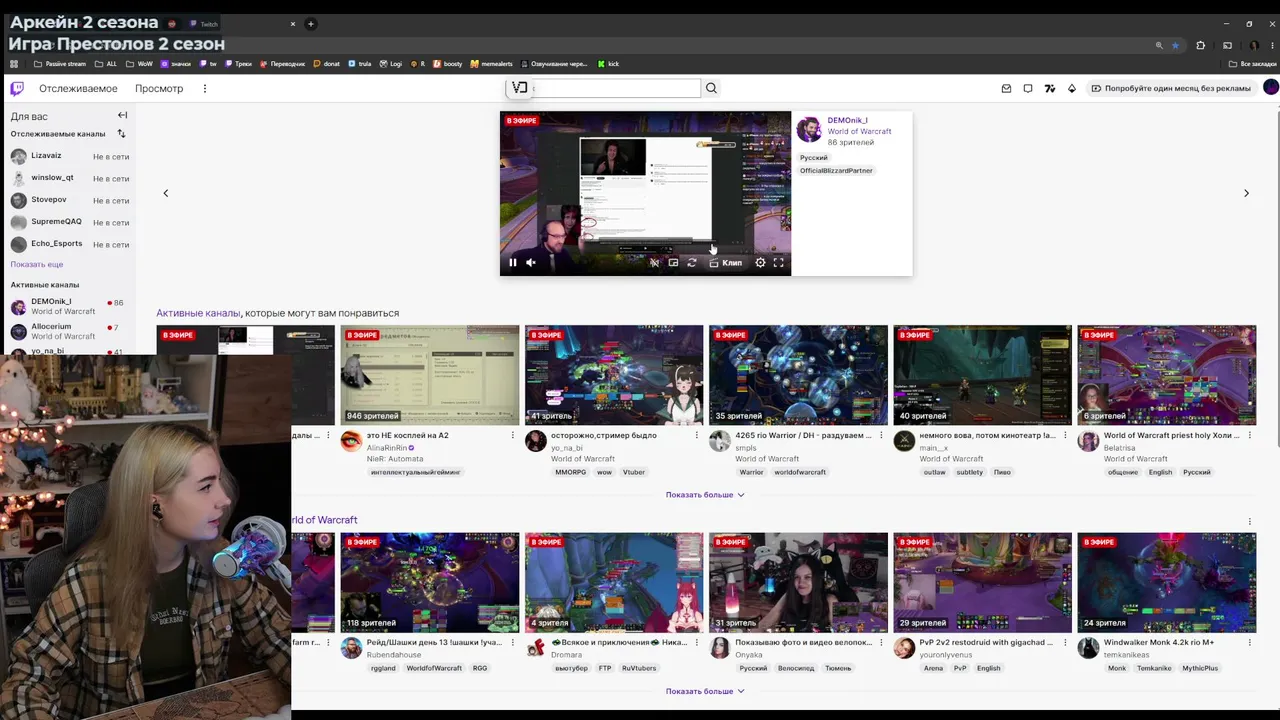Click the Vtuber tag
The height and width of the screenshot is (720, 1280).
(x=634, y=472)
